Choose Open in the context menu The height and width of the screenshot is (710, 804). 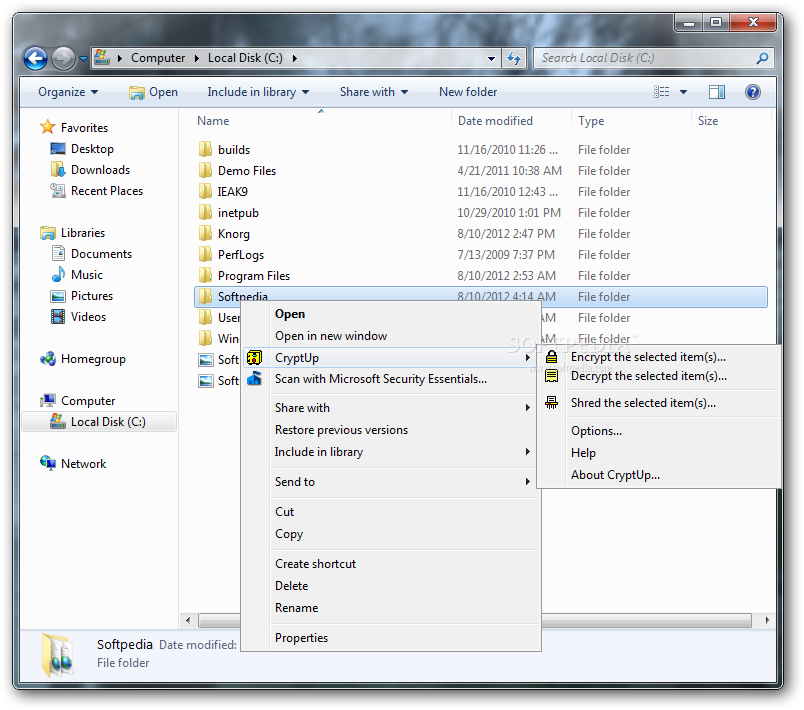pos(391,314)
